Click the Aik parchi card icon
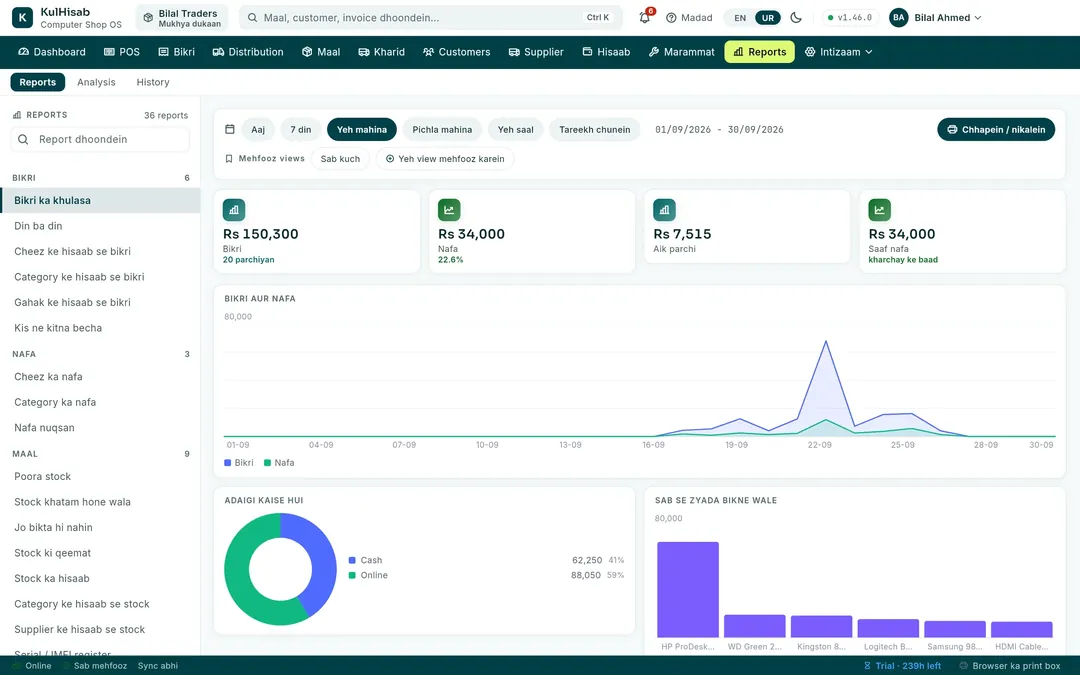 664,210
